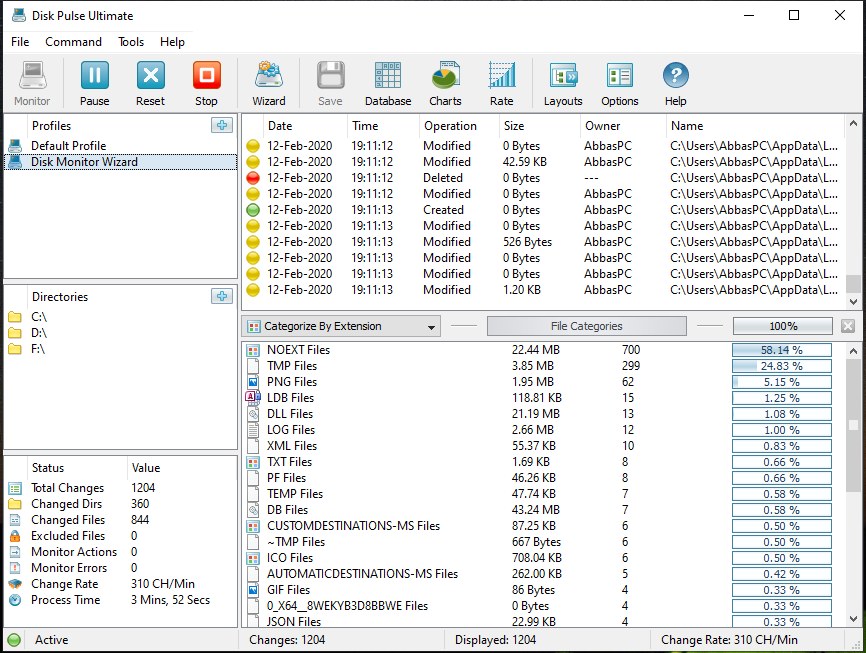The image size is (866, 653).
Task: Click the Excluded Files lock icon
Action: coord(15,536)
